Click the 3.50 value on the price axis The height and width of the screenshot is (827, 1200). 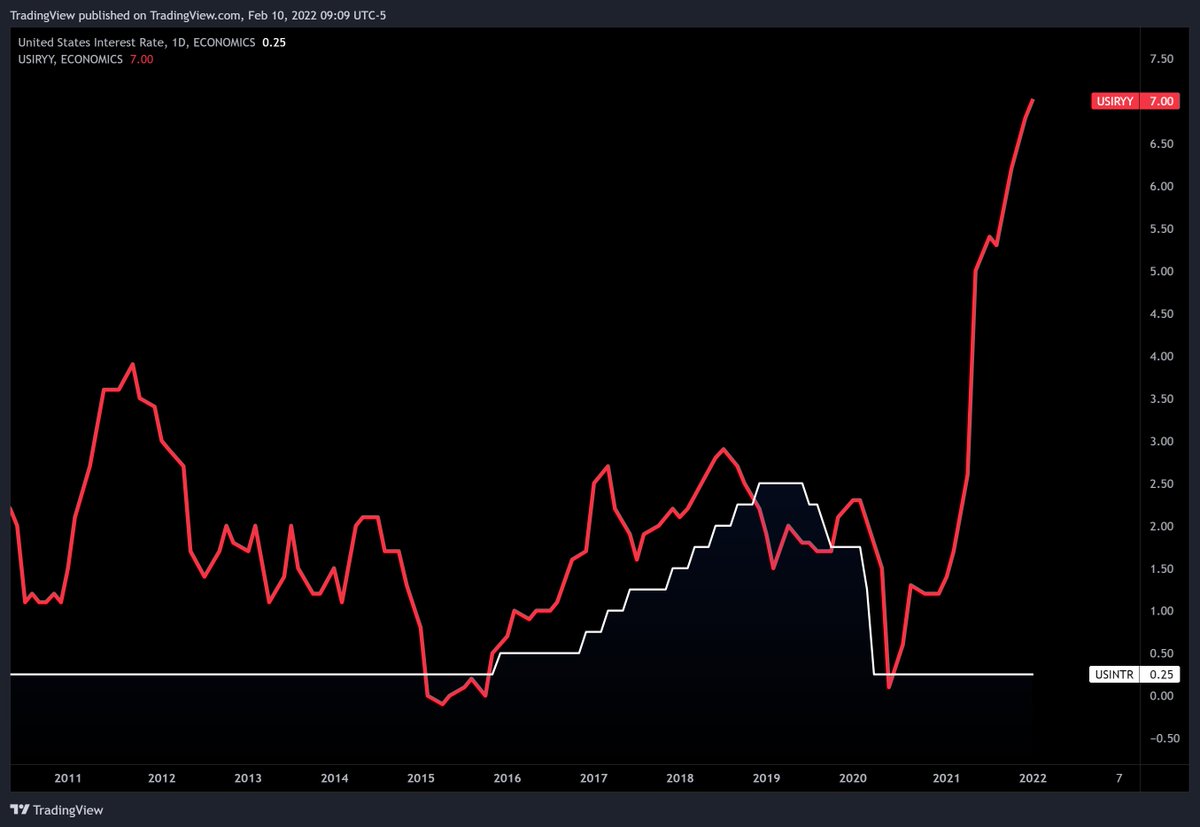pos(1161,399)
